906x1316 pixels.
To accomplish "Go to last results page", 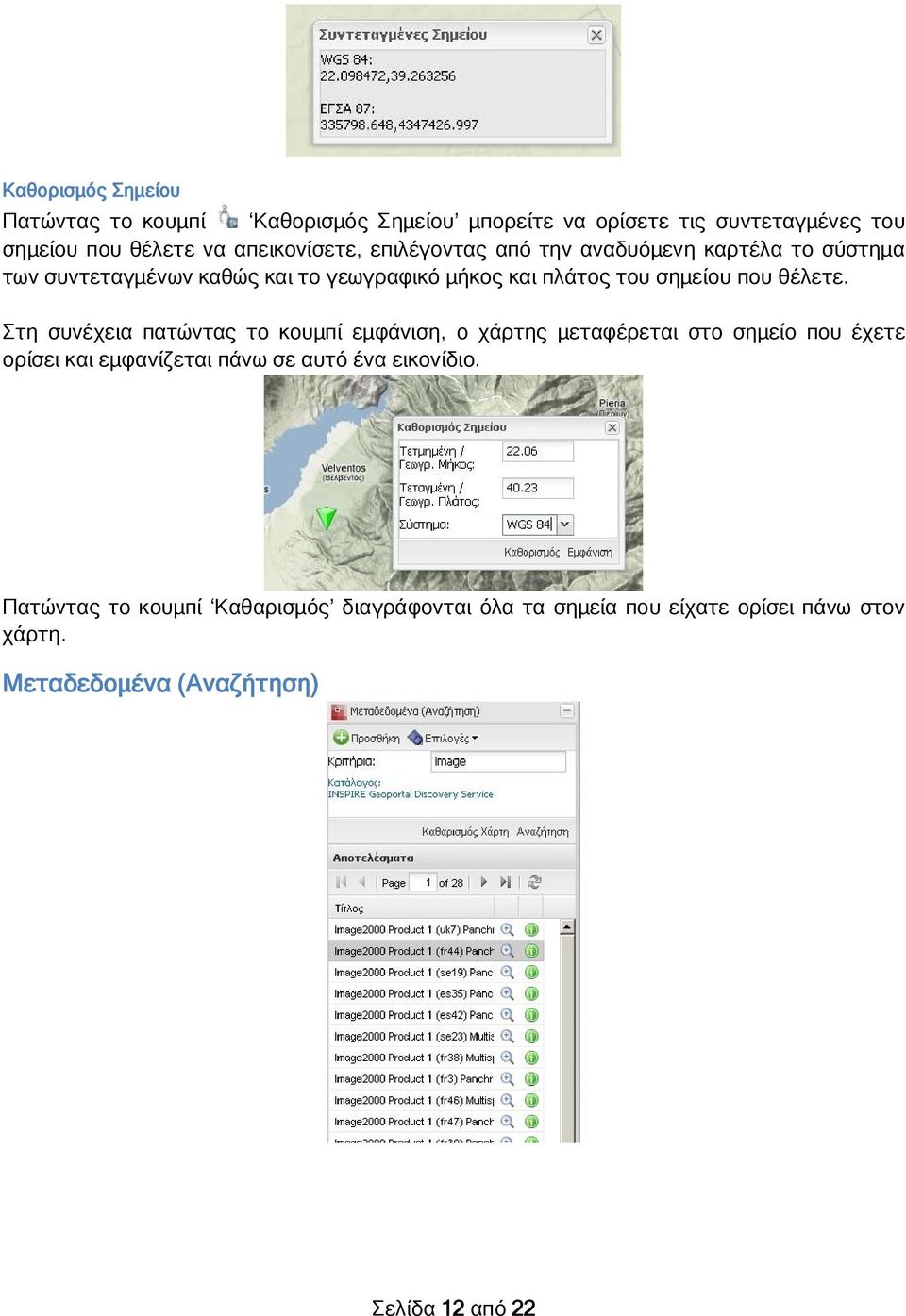I will click(x=505, y=882).
